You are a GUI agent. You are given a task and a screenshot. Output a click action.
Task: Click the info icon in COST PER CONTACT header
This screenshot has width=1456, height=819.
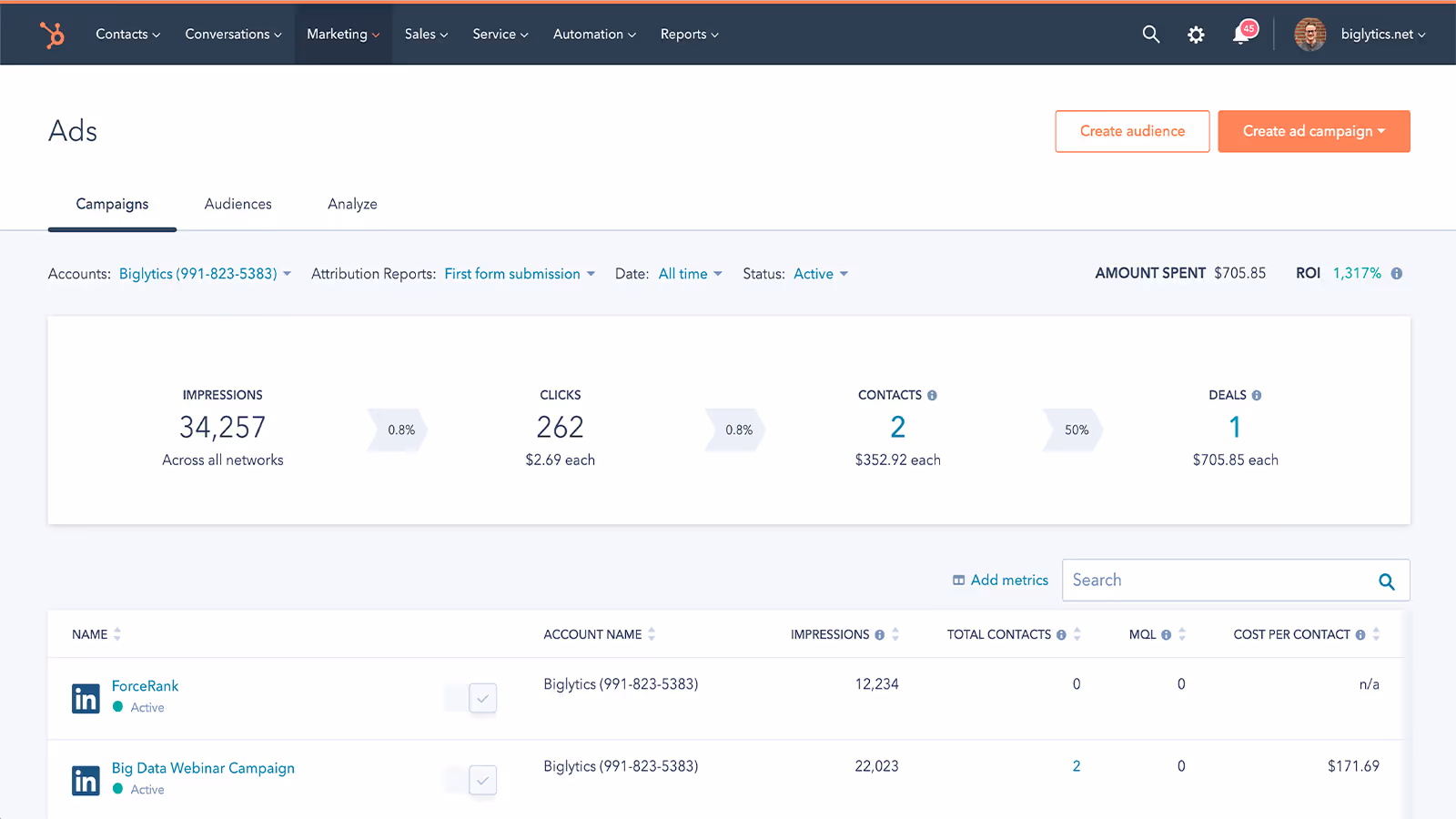tap(1361, 634)
